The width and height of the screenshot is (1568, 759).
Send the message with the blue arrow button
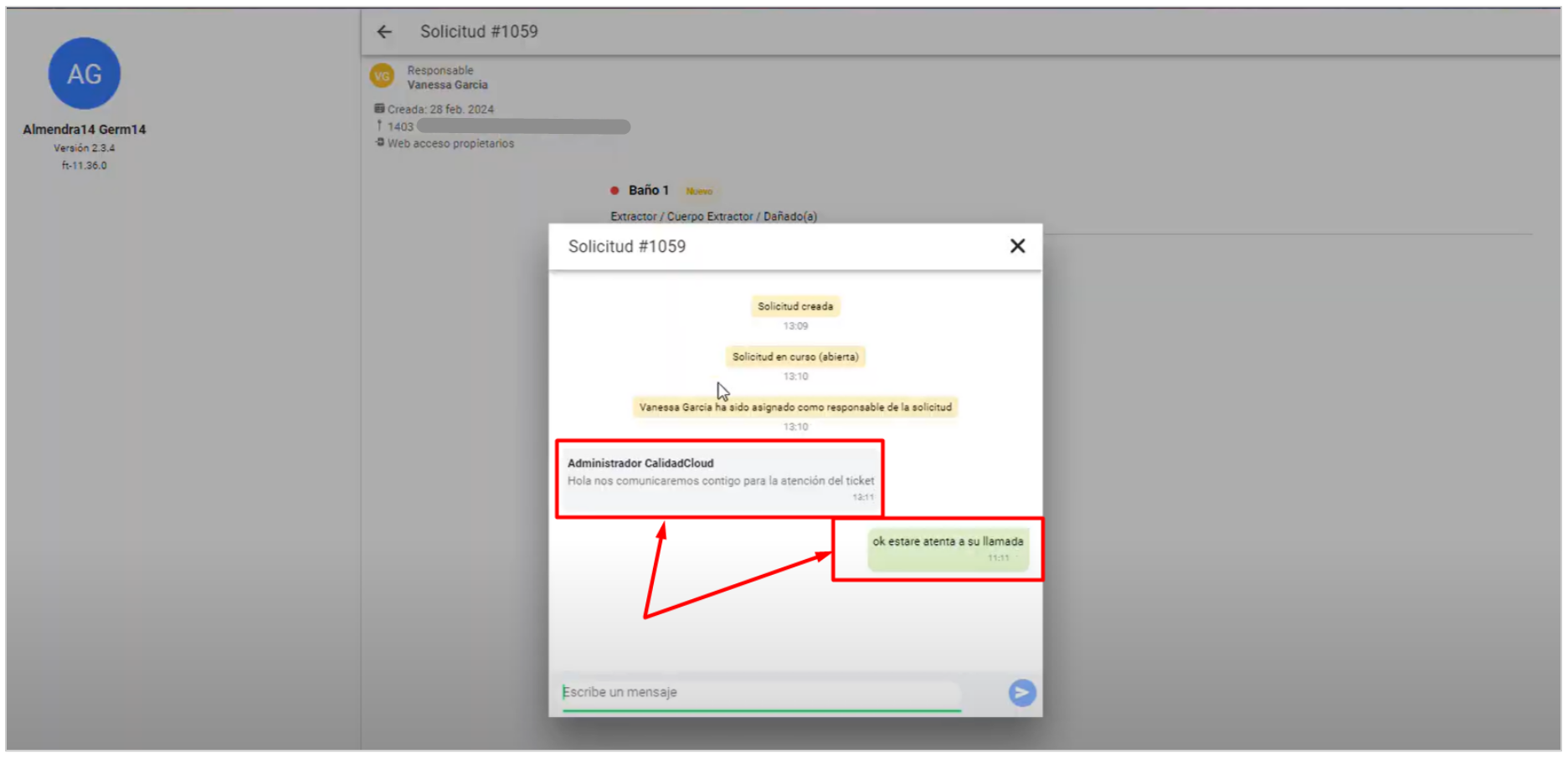tap(1021, 693)
